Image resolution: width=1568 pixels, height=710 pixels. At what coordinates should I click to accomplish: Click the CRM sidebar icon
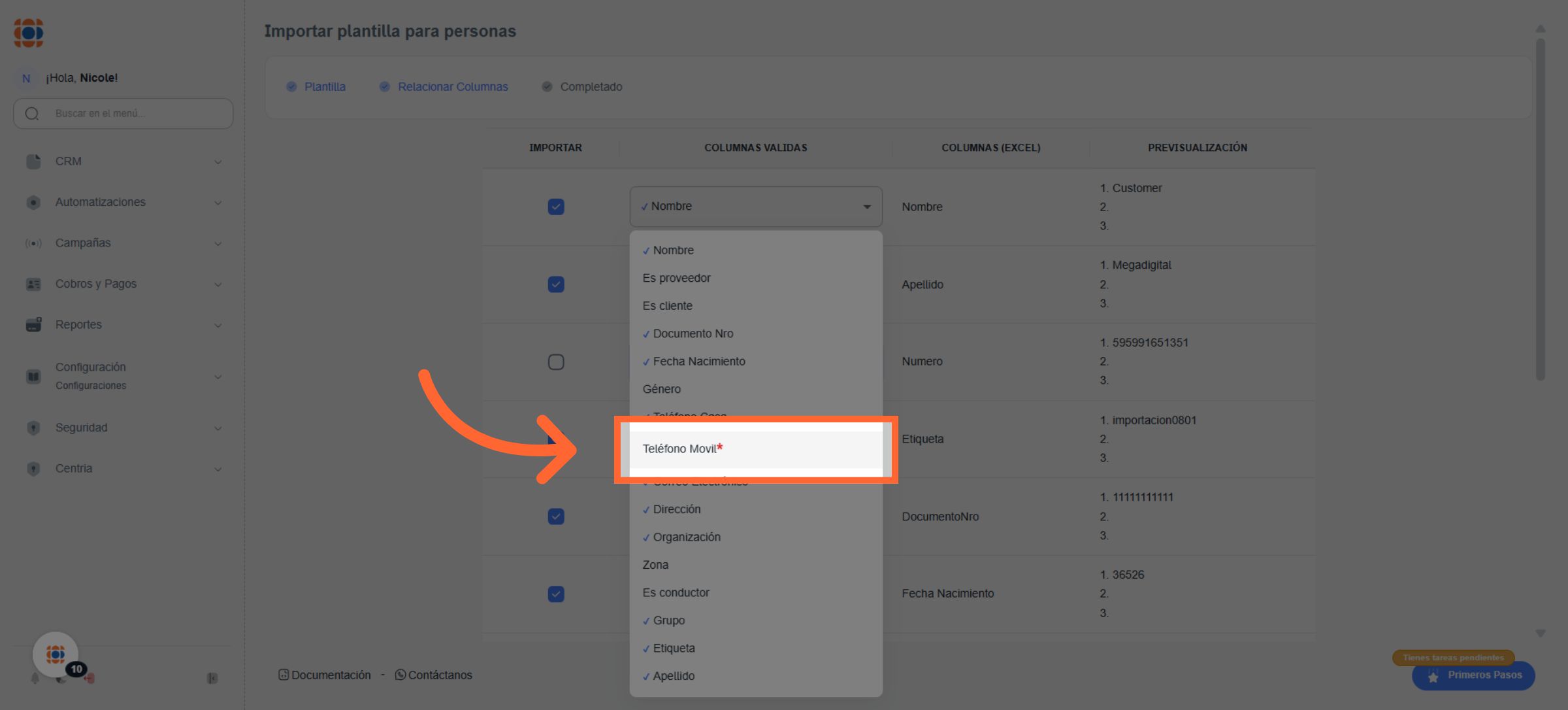33,161
